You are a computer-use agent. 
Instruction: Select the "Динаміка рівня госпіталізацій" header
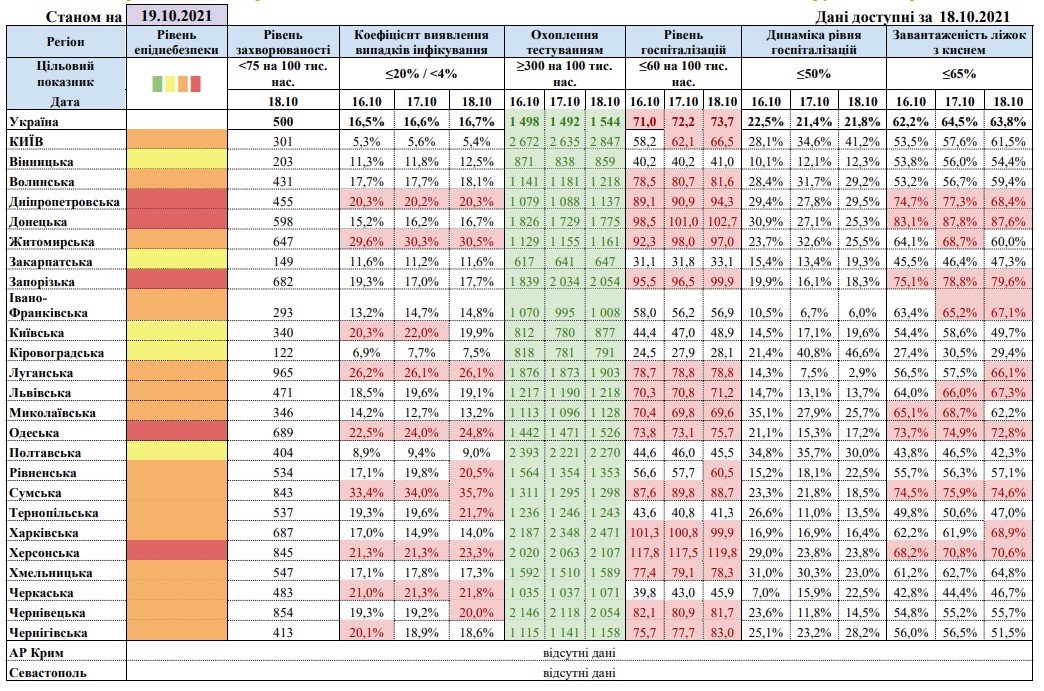[x=814, y=42]
